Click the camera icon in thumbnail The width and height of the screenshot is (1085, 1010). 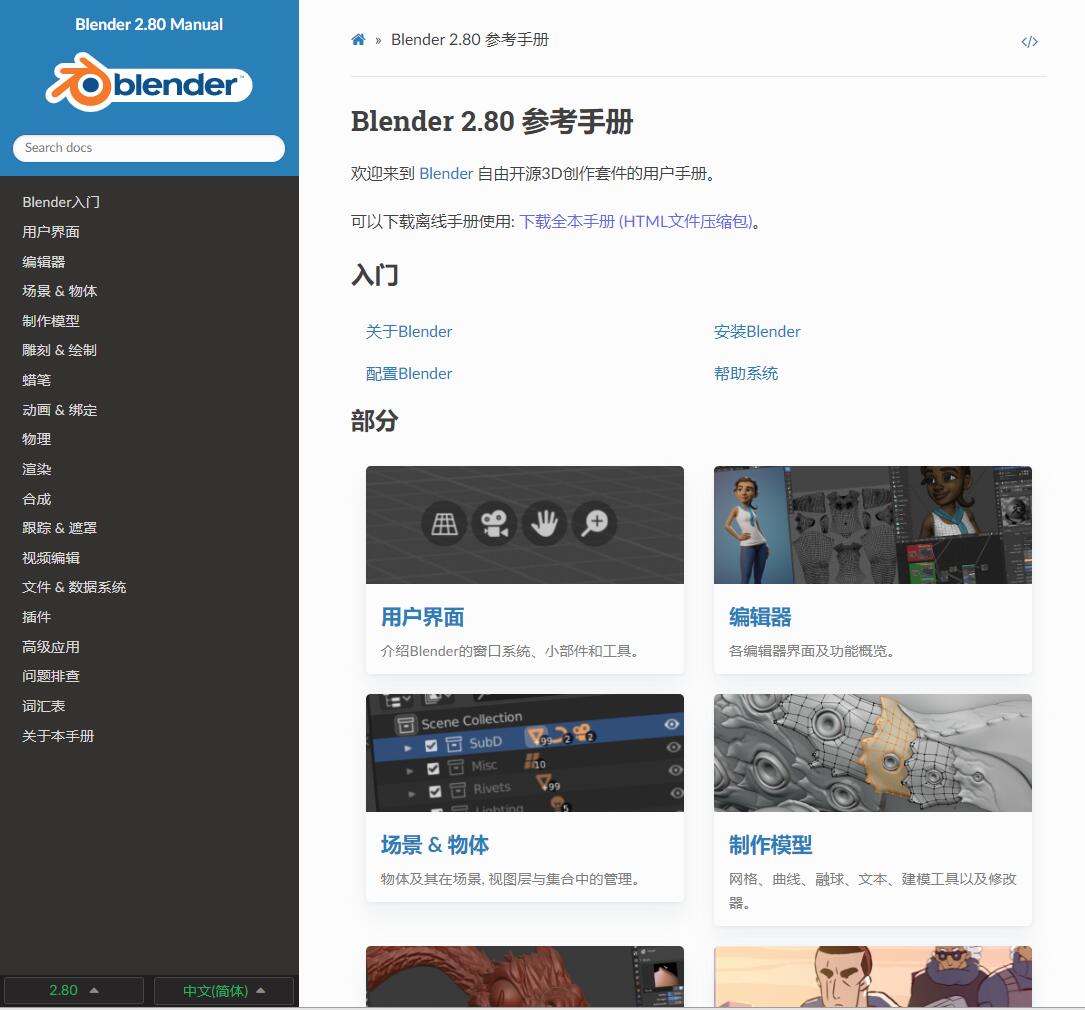(x=494, y=523)
